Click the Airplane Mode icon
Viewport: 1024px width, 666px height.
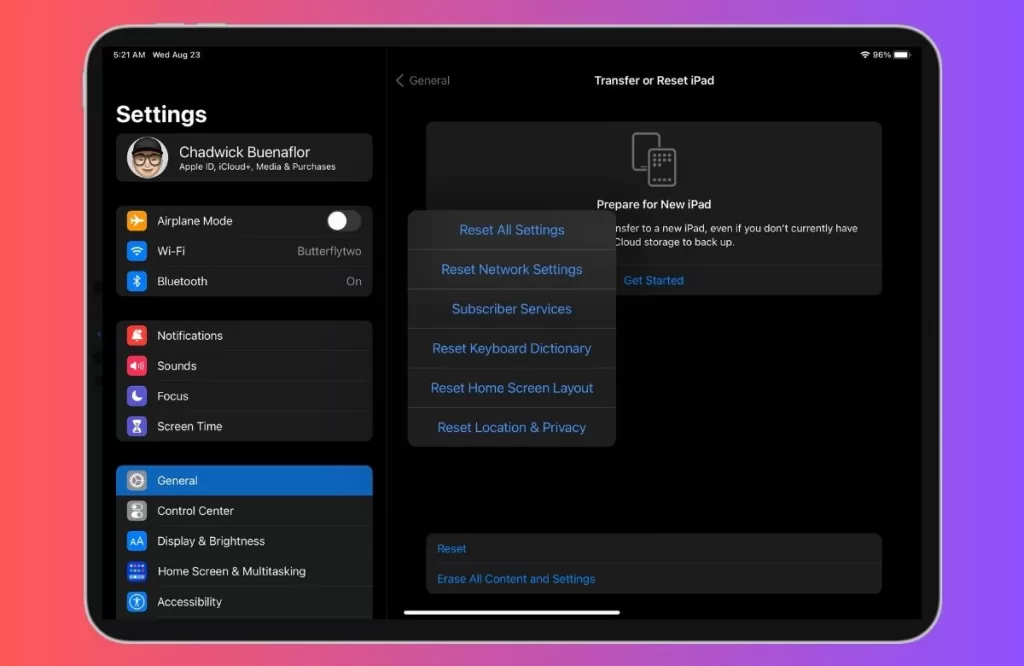coord(136,221)
